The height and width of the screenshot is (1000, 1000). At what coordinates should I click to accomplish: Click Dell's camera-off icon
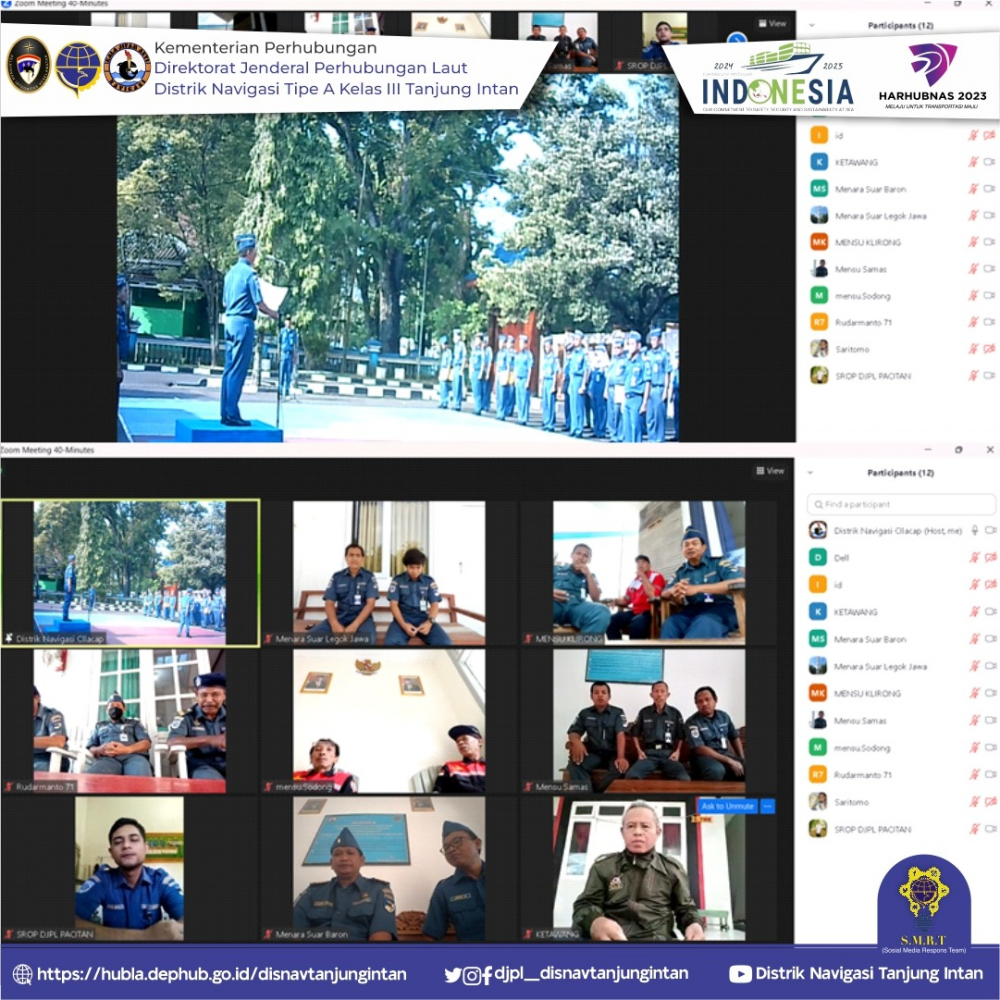[x=990, y=557]
